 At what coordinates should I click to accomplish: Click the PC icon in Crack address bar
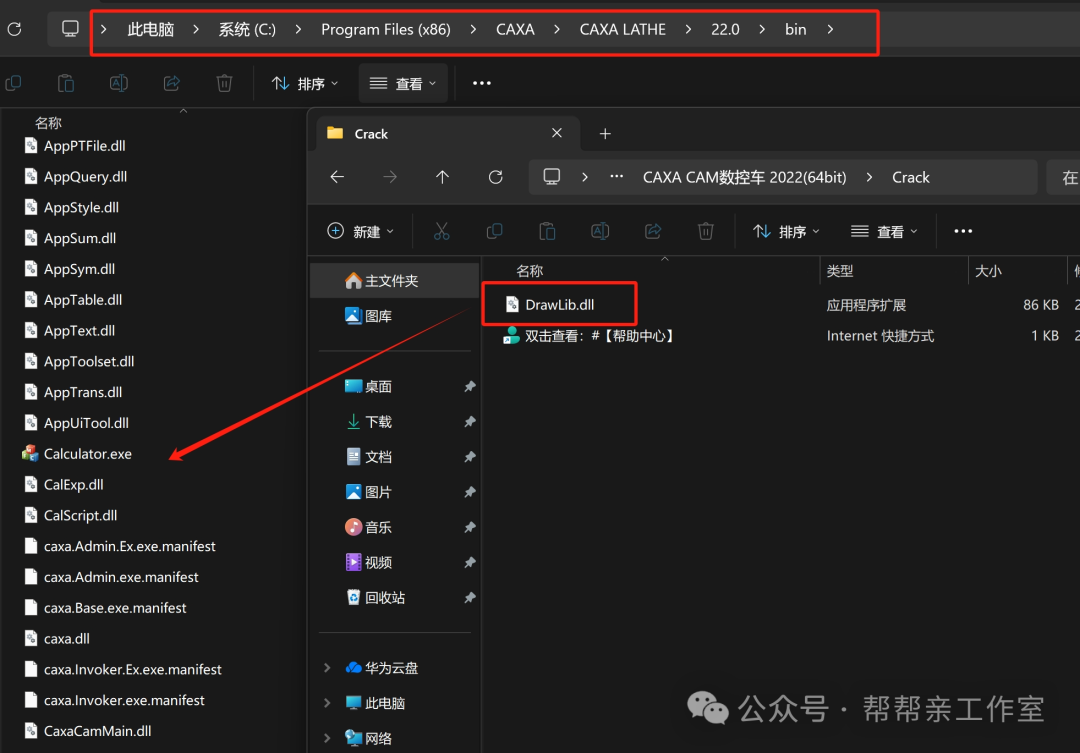pyautogui.click(x=552, y=177)
